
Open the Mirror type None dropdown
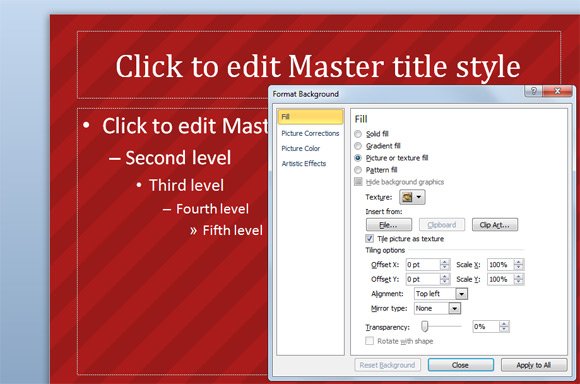point(455,309)
